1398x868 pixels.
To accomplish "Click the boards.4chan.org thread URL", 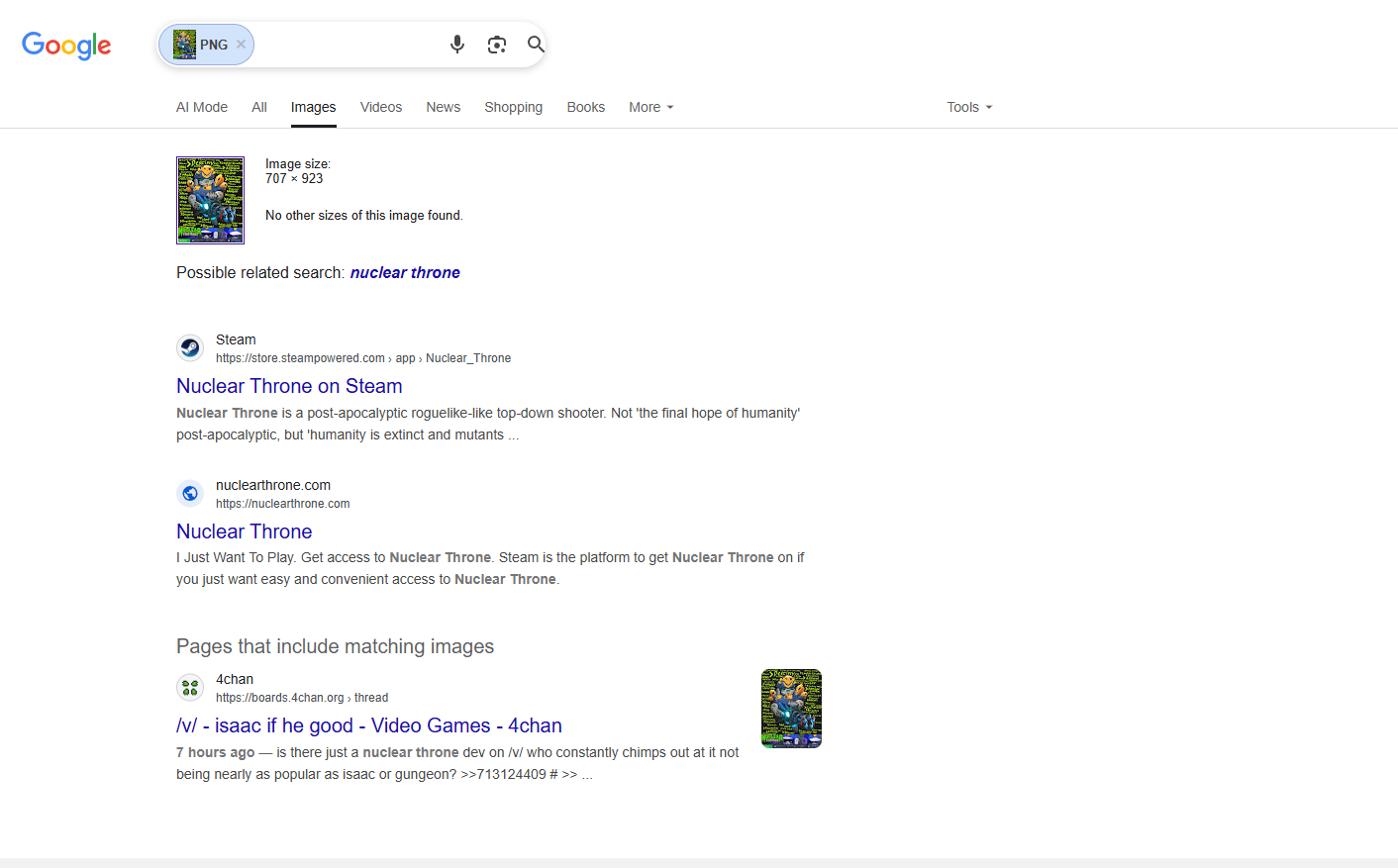I will [x=302, y=698].
